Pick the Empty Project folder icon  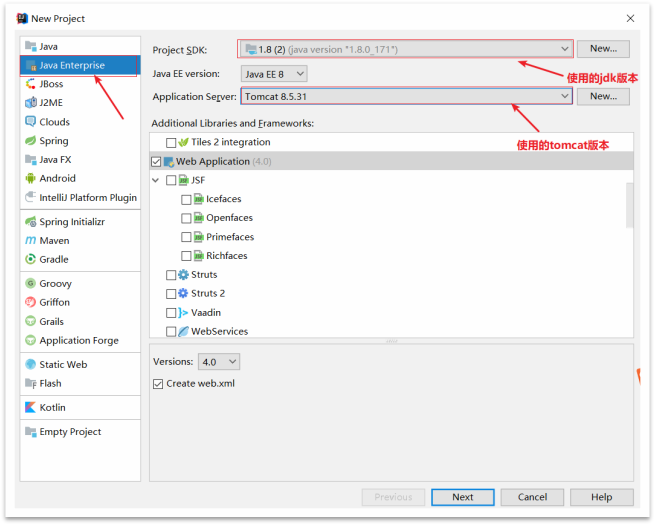[x=30, y=431]
